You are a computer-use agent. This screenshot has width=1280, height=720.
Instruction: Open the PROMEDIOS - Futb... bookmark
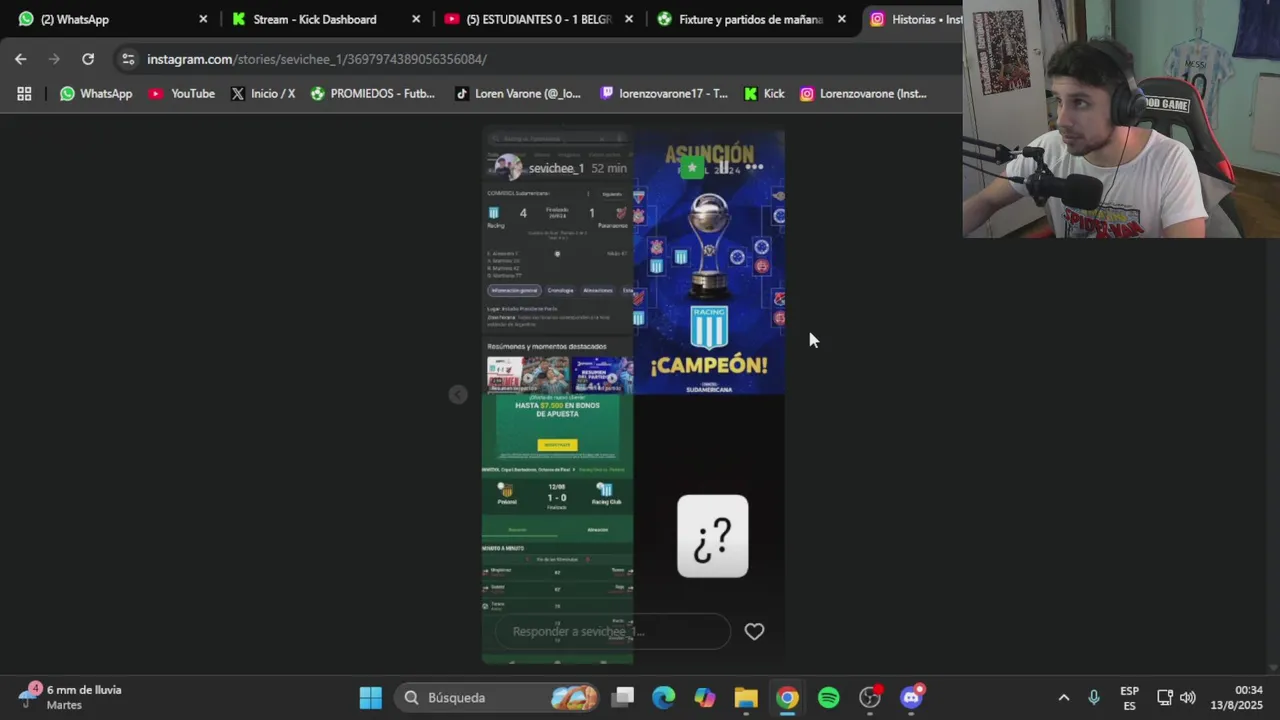(372, 94)
